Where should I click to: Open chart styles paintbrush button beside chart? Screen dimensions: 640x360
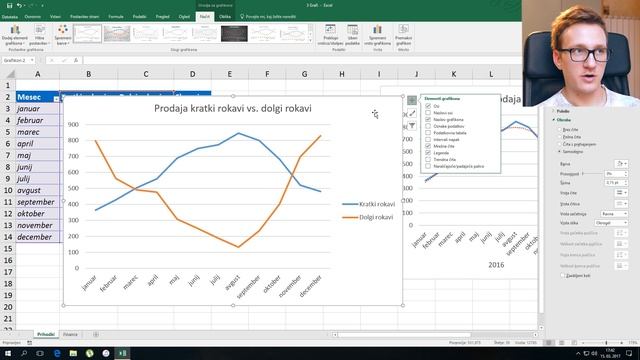coord(412,113)
